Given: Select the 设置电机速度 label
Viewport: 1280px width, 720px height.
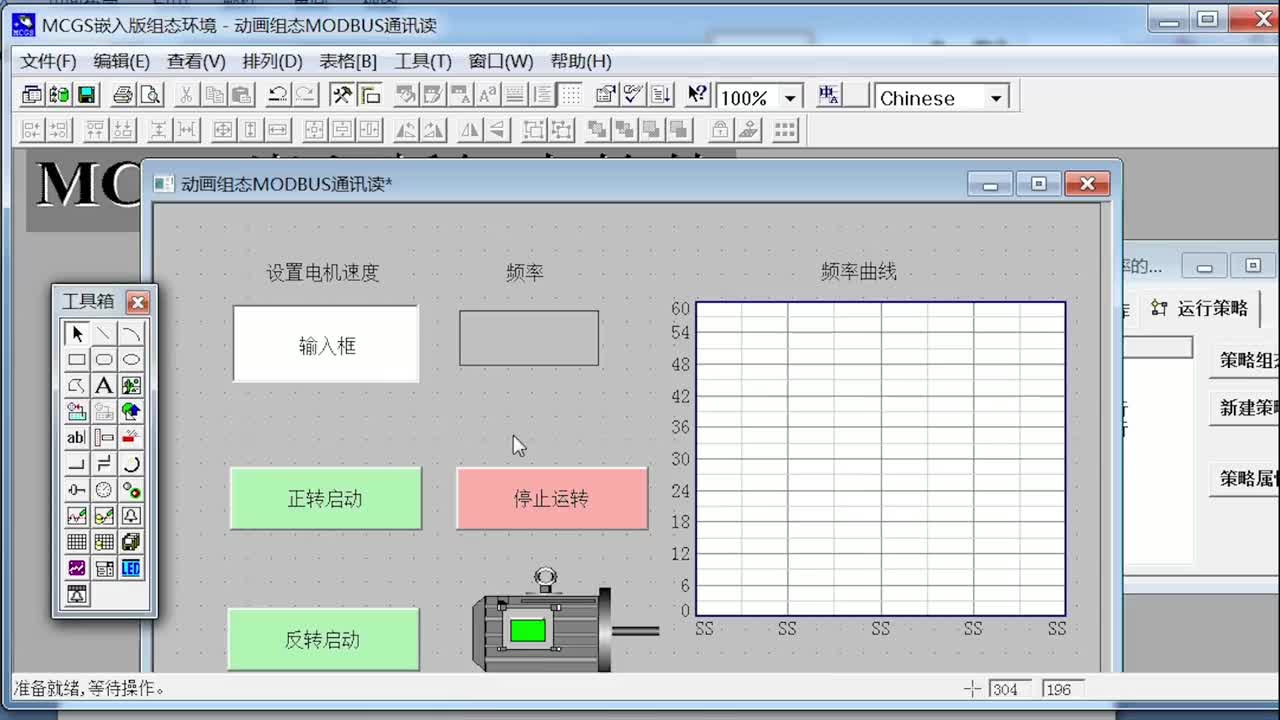Looking at the screenshot, I should pyautogui.click(x=323, y=273).
